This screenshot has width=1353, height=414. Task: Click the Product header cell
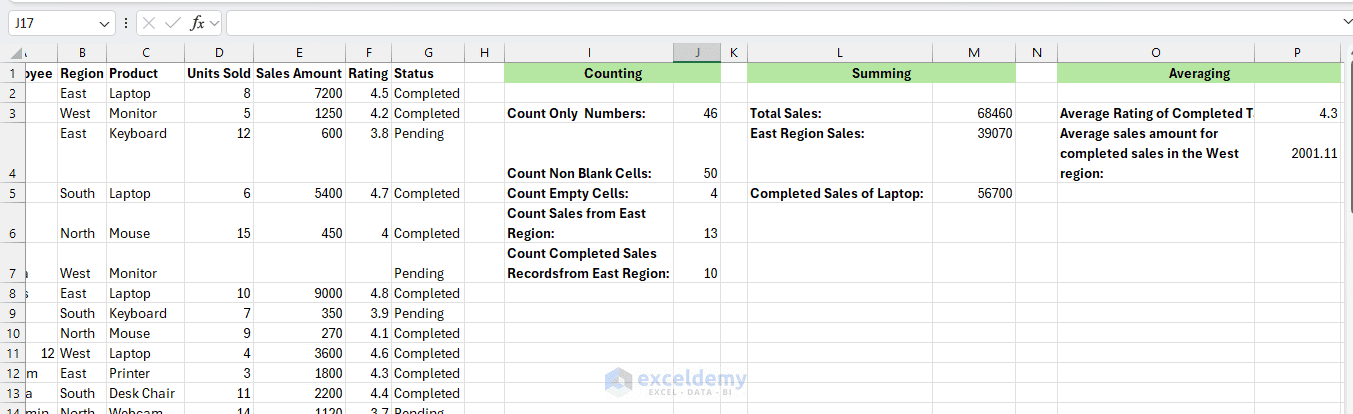[x=145, y=73]
